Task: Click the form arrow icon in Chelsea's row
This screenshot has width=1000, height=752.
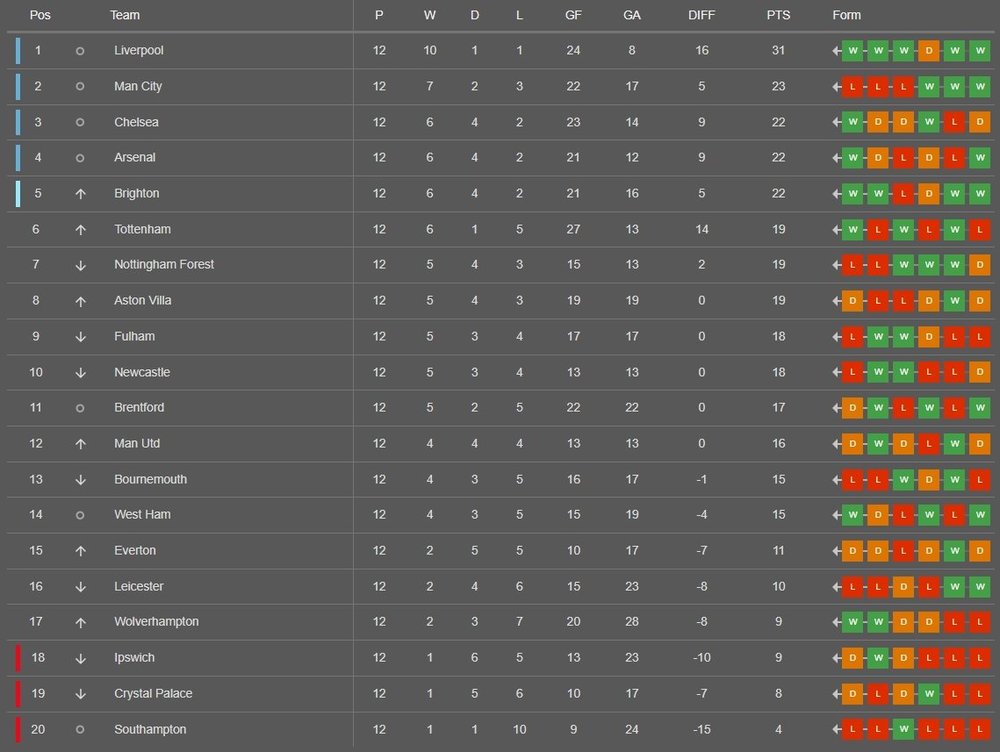Action: 836,122
